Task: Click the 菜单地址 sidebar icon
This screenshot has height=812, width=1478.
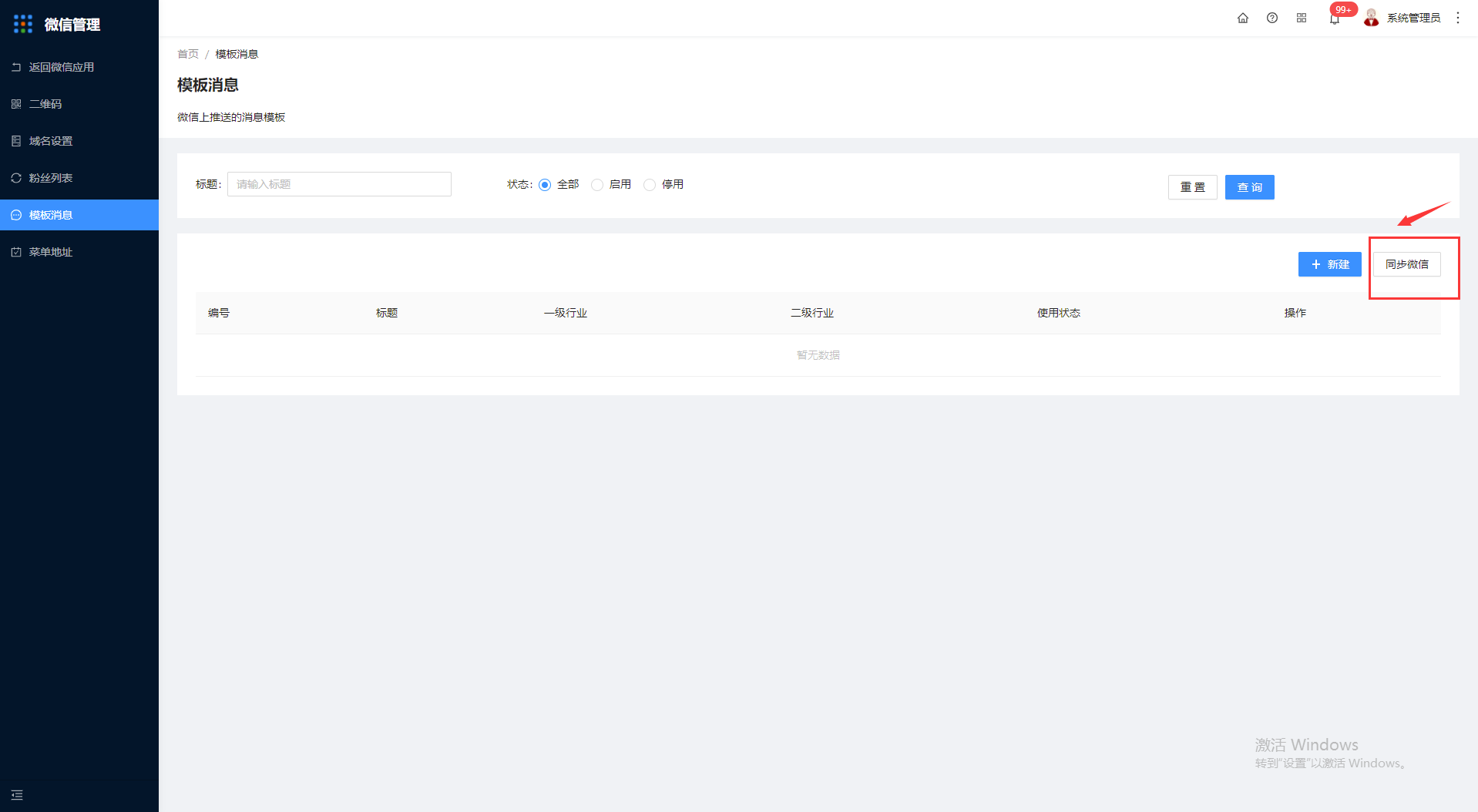Action: (16, 252)
